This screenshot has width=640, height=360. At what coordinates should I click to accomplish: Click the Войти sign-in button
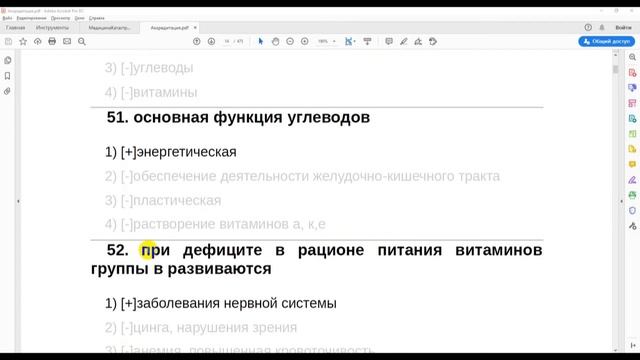pos(623,27)
